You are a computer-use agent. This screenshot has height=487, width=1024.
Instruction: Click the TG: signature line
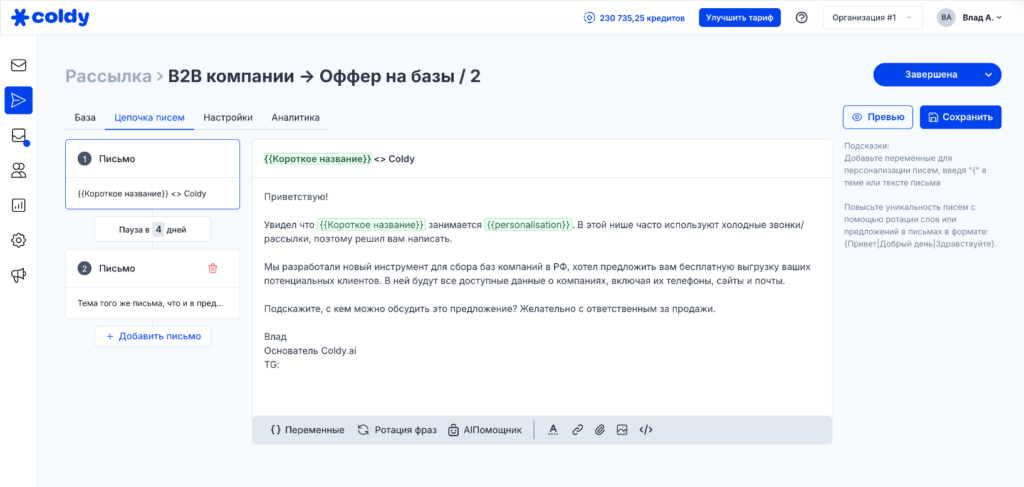(x=272, y=365)
